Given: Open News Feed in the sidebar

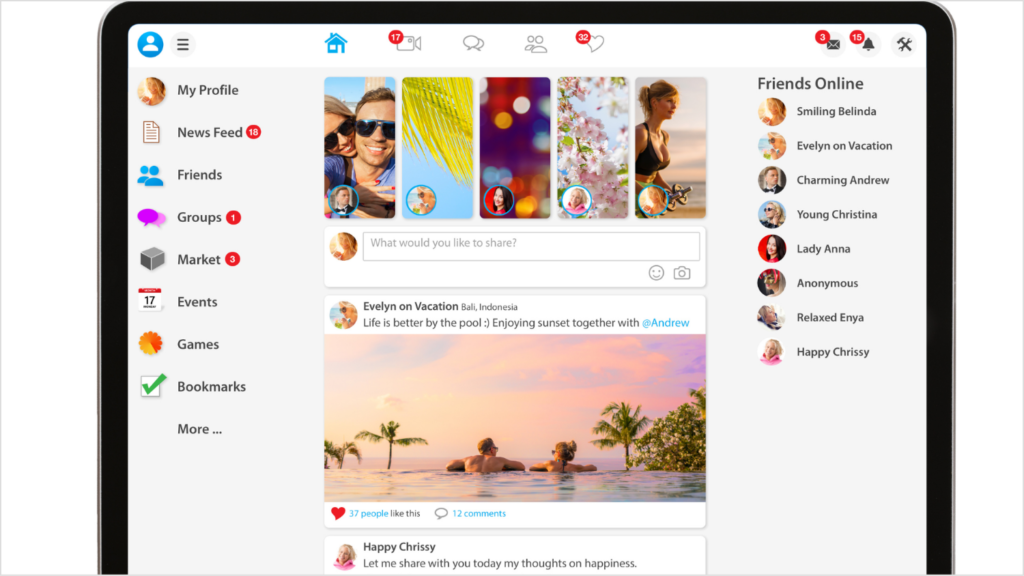Looking at the screenshot, I should (x=209, y=132).
